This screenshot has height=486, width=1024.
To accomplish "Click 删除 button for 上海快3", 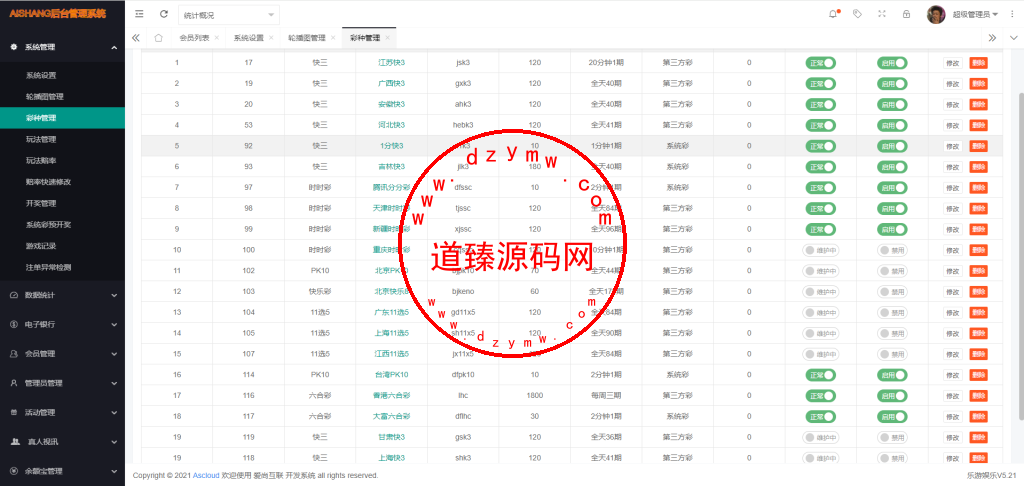I will (x=978, y=458).
